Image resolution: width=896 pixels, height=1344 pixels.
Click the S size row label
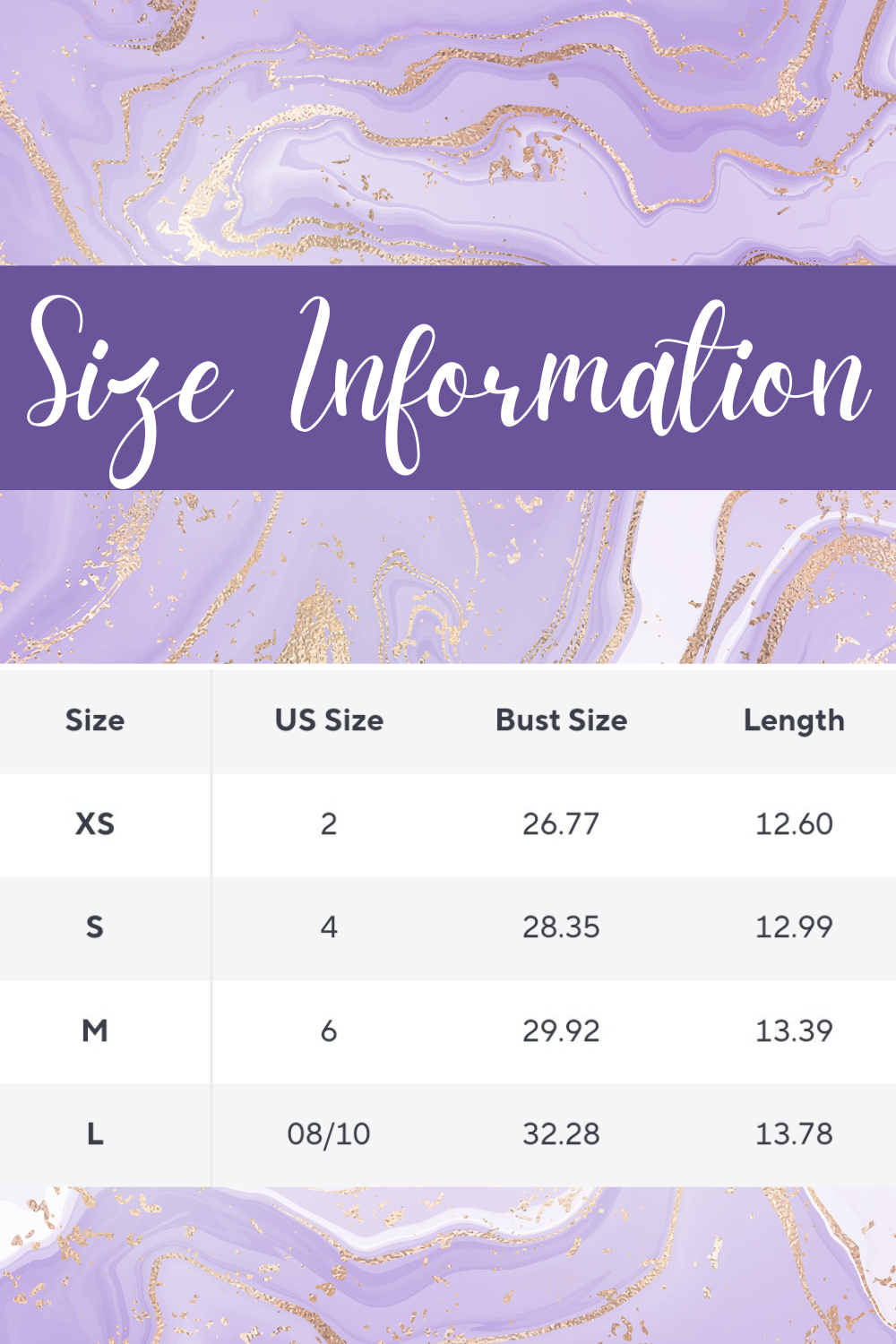[x=95, y=927]
